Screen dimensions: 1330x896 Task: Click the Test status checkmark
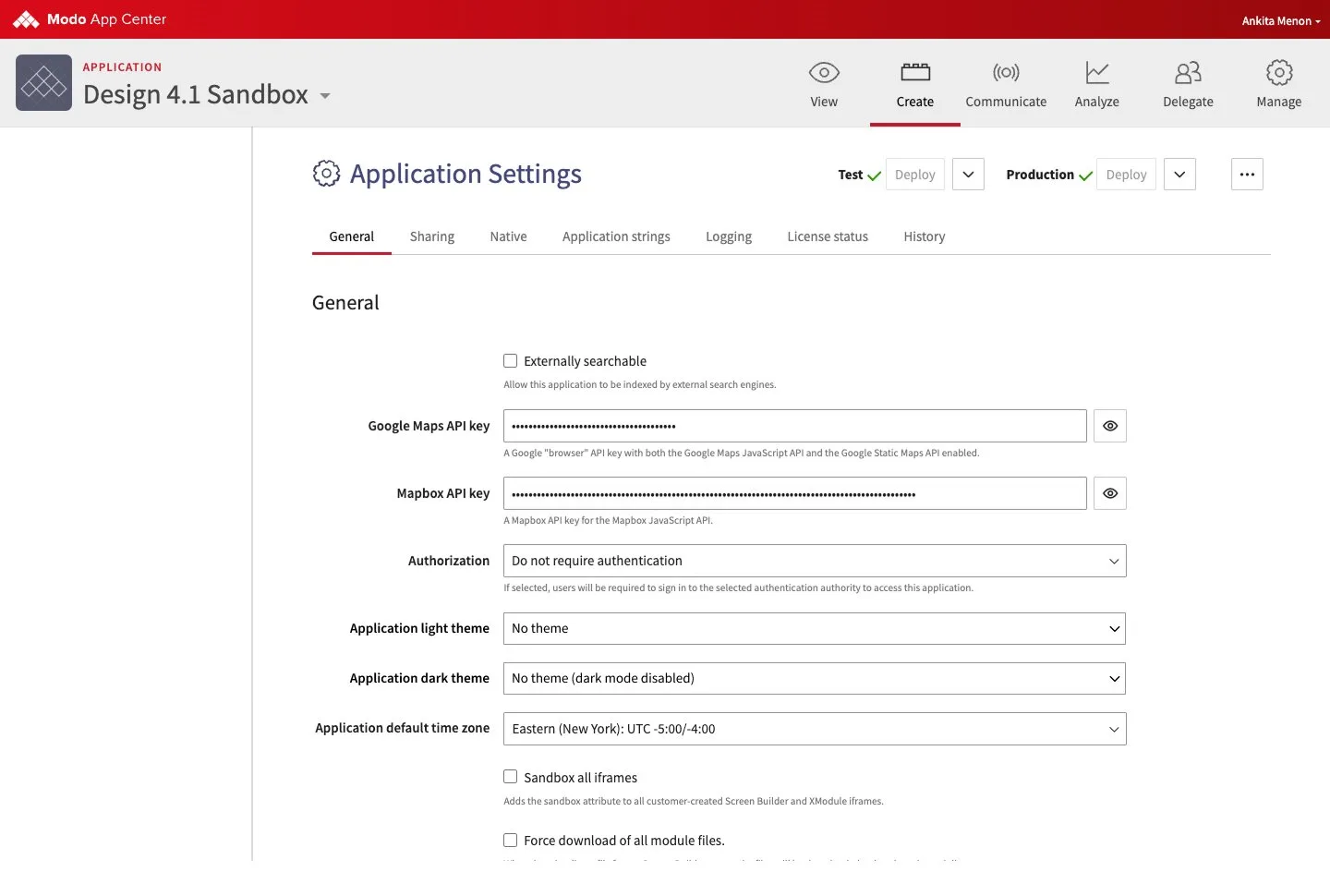pos(874,176)
